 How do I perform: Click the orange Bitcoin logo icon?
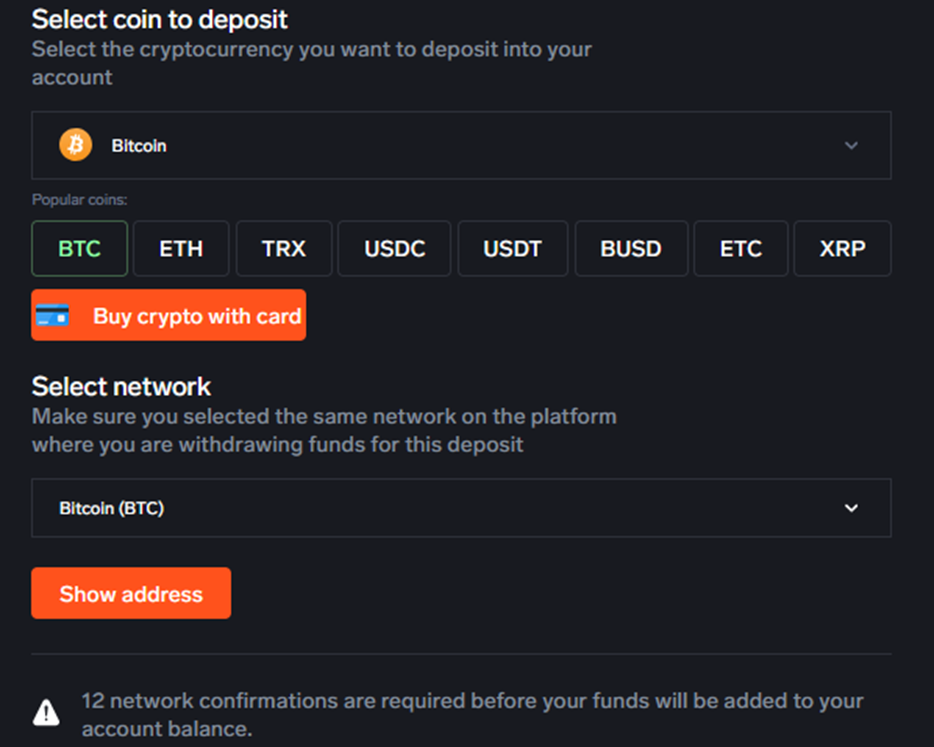[x=75, y=145]
